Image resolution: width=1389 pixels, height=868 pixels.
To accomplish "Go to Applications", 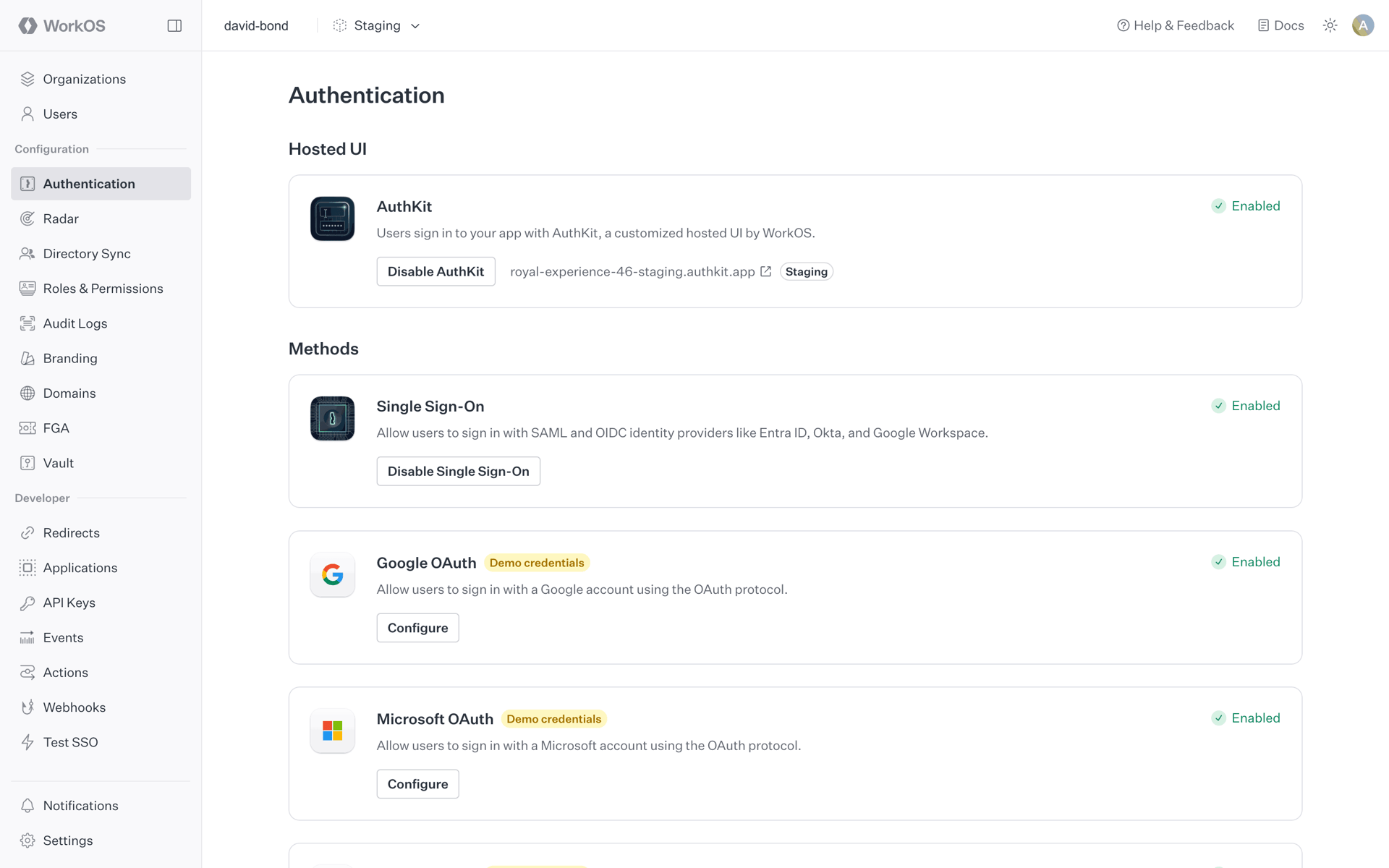I will click(101, 568).
